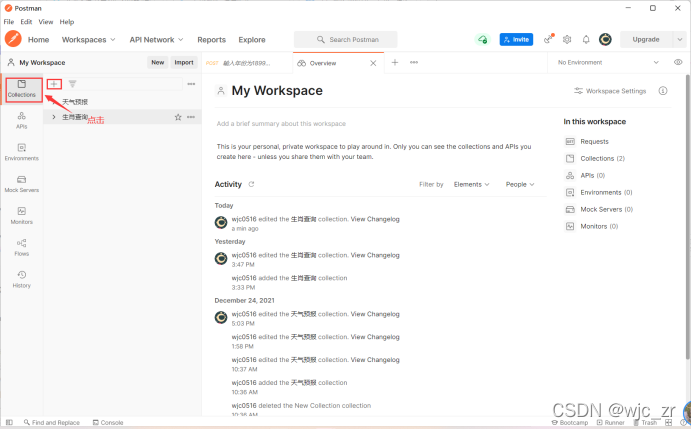
Task: Click the environment quick look eye icon
Action: point(678,62)
